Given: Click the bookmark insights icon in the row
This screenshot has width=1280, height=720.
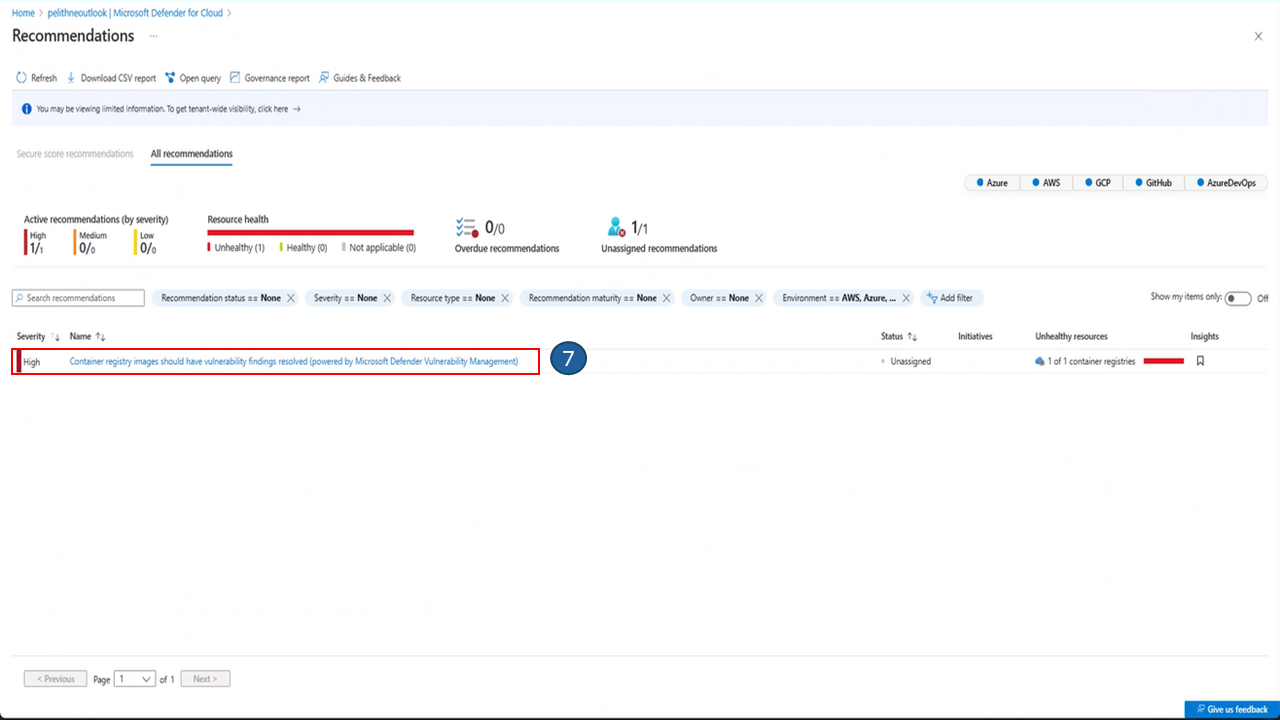Looking at the screenshot, I should pos(1200,361).
